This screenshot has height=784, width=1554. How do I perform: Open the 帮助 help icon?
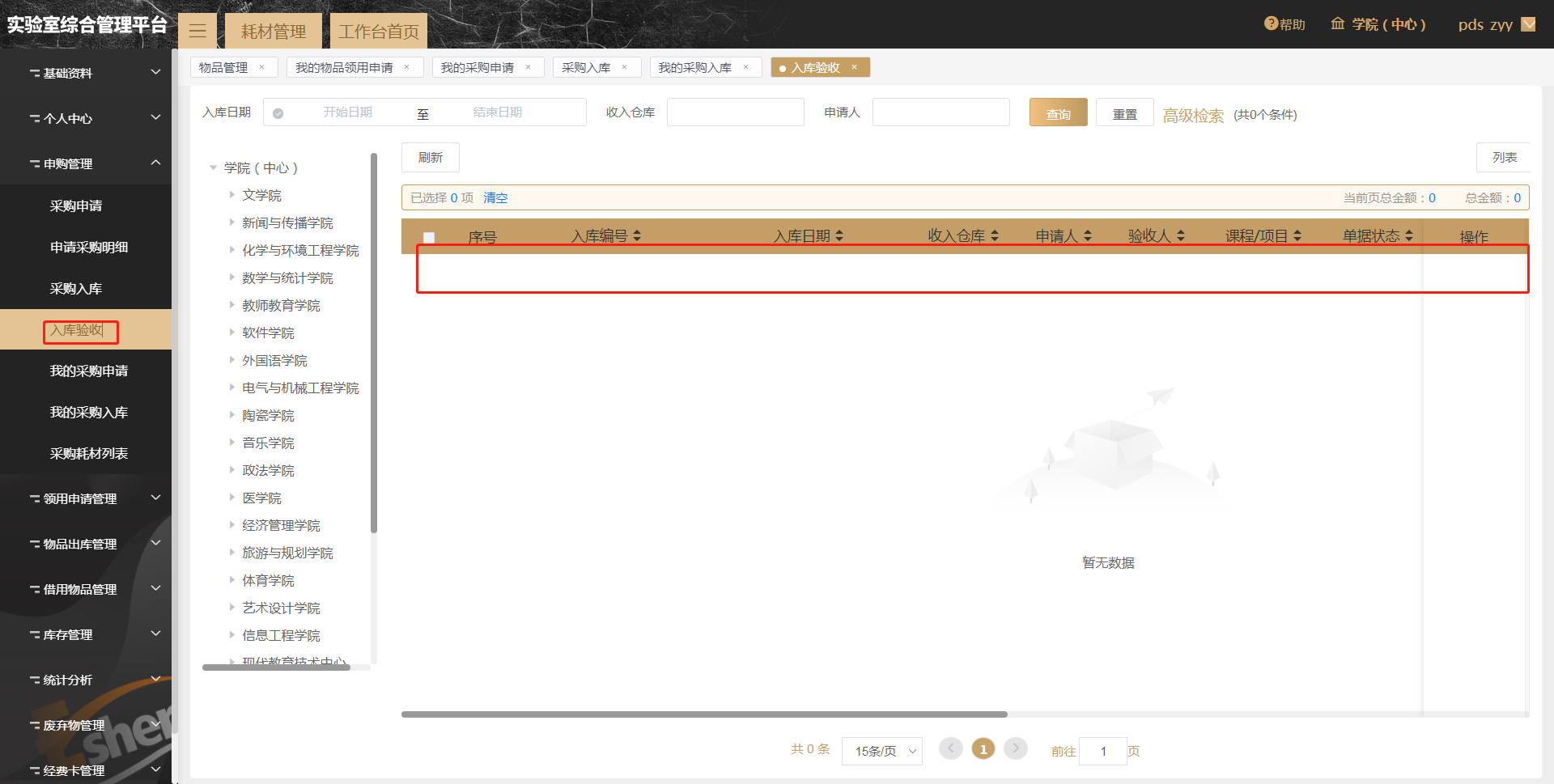(1271, 24)
